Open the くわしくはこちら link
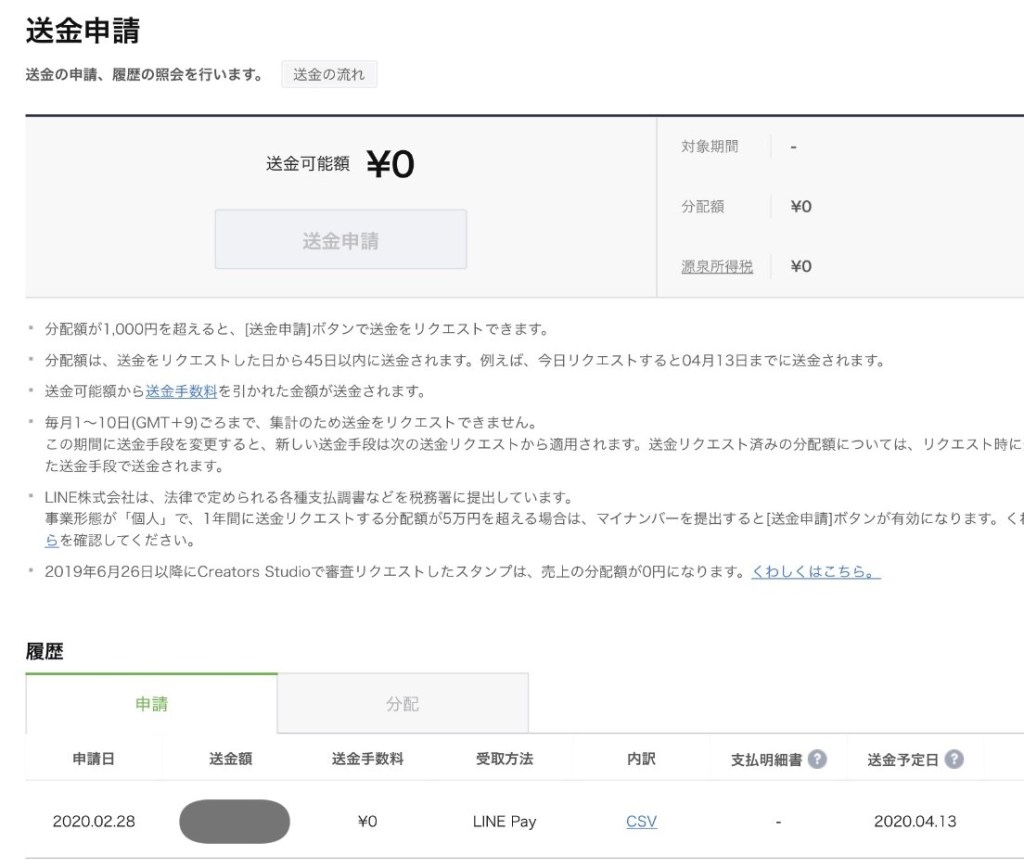 (x=815, y=572)
